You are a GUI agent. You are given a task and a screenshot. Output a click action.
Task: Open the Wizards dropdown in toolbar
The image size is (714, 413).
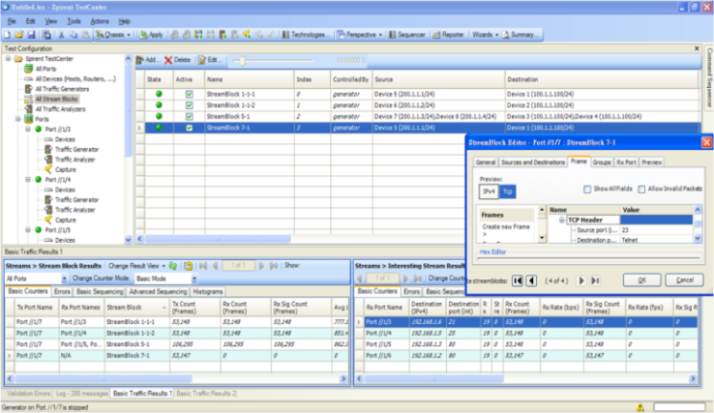pos(487,34)
